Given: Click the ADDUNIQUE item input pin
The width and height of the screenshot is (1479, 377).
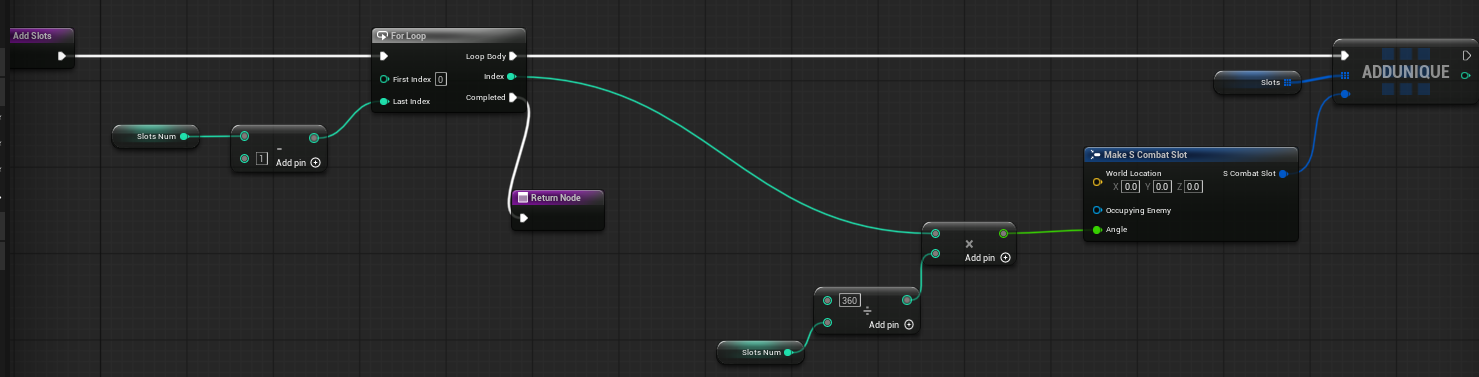Looking at the screenshot, I should [x=1345, y=95].
